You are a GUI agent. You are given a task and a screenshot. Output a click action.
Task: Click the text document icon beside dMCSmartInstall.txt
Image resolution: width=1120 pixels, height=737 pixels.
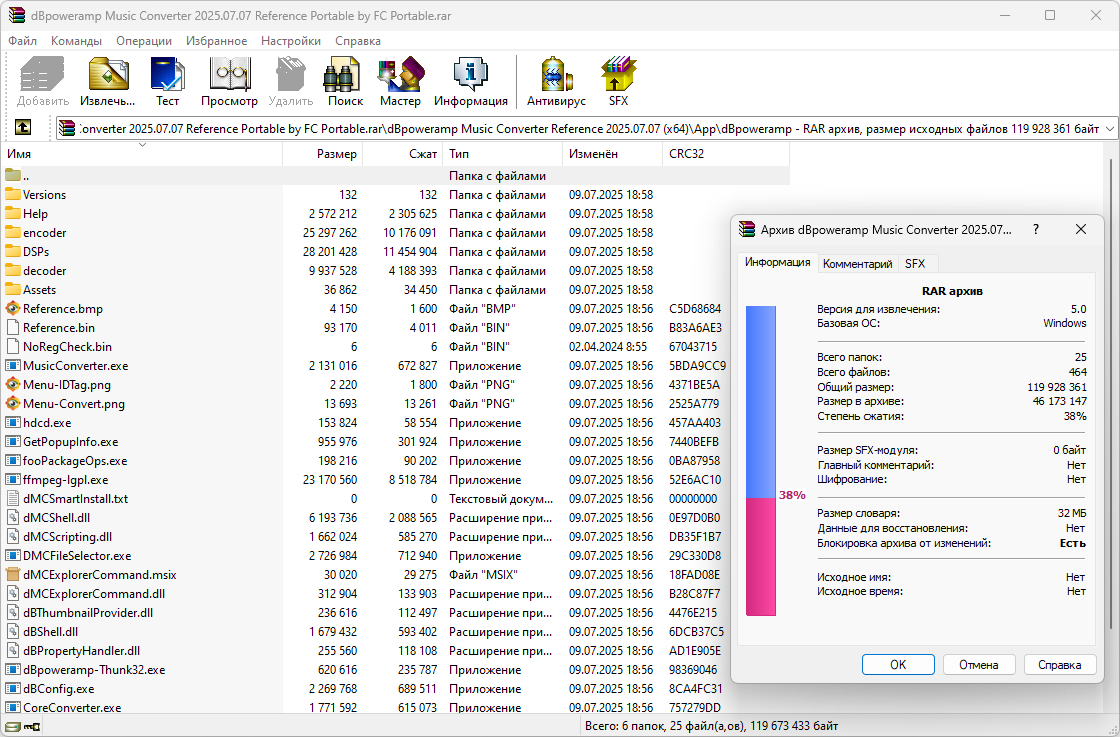[13, 498]
